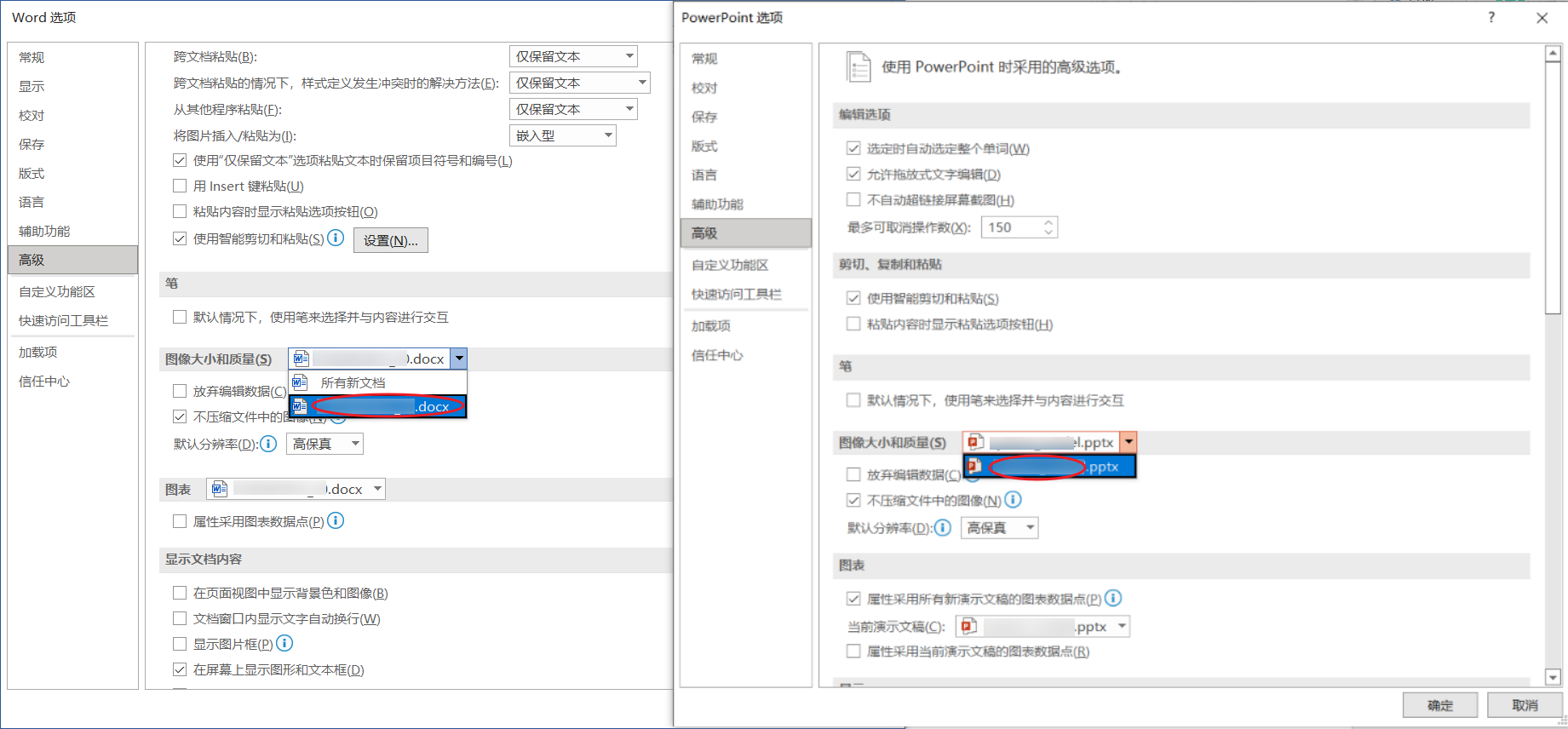
Task: Toggle Word 使用智能剪切和粘贴 checkbox
Action: [180, 238]
